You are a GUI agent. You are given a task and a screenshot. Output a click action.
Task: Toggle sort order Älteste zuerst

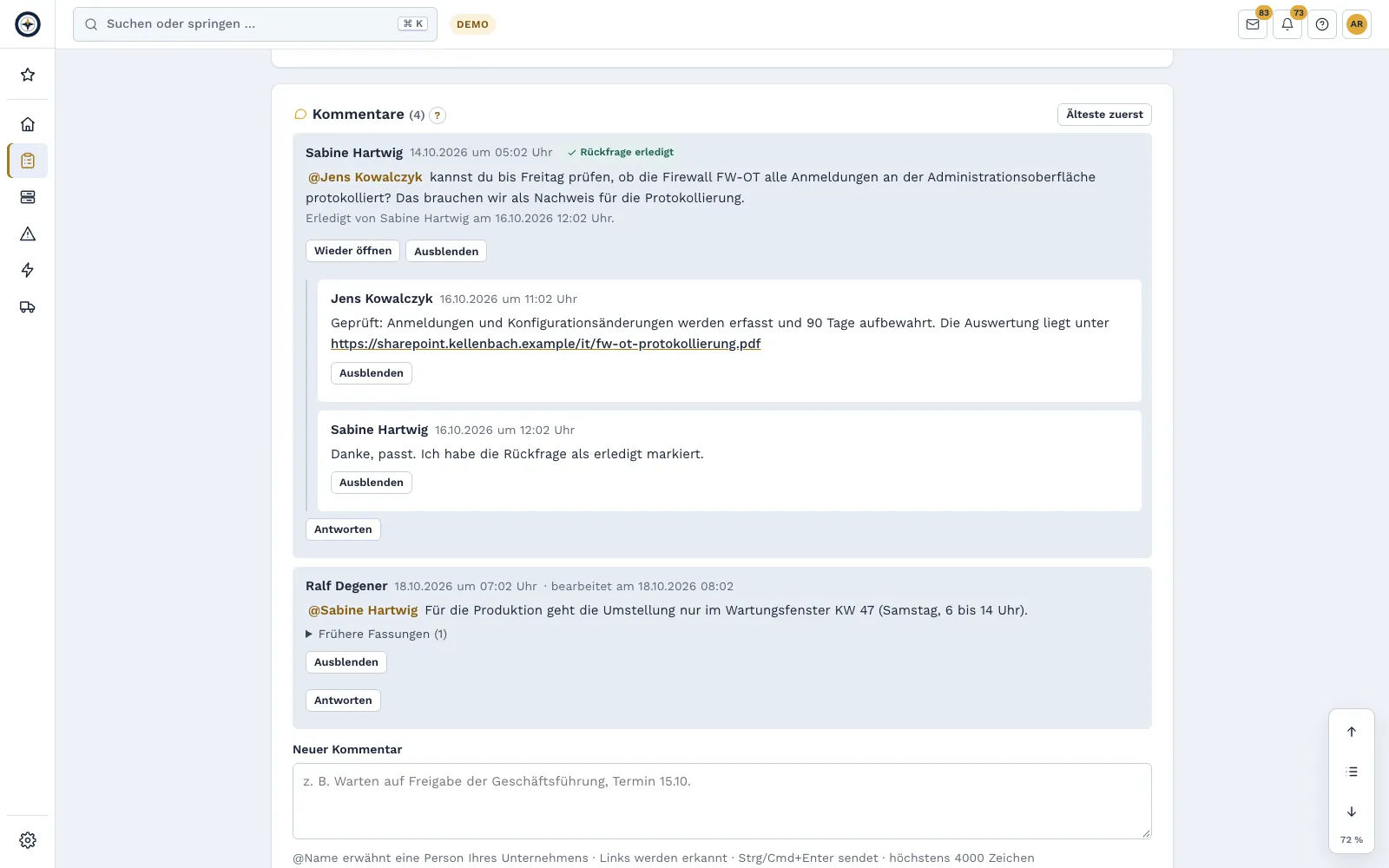pos(1104,115)
